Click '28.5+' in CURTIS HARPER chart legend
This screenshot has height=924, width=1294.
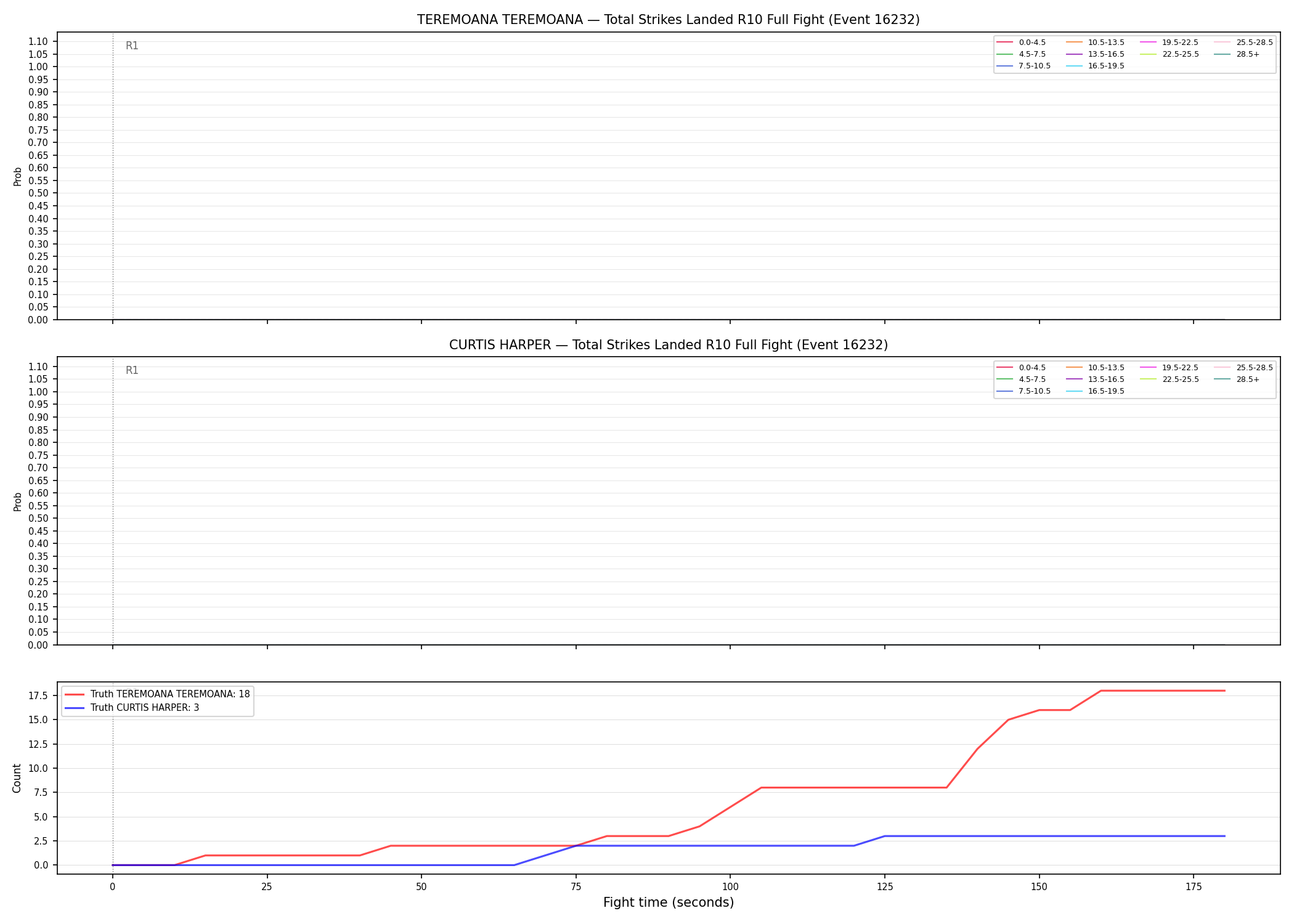click(x=1248, y=379)
